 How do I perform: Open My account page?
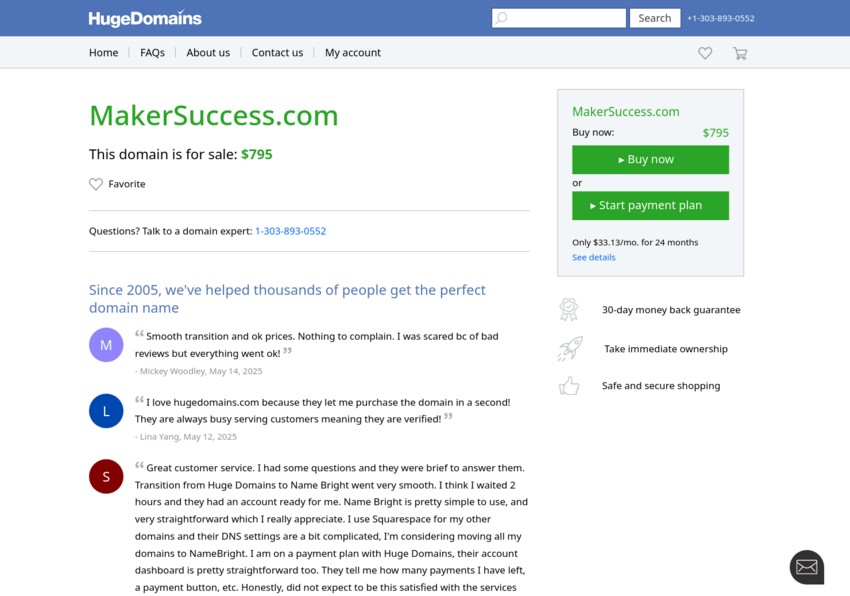click(x=353, y=53)
